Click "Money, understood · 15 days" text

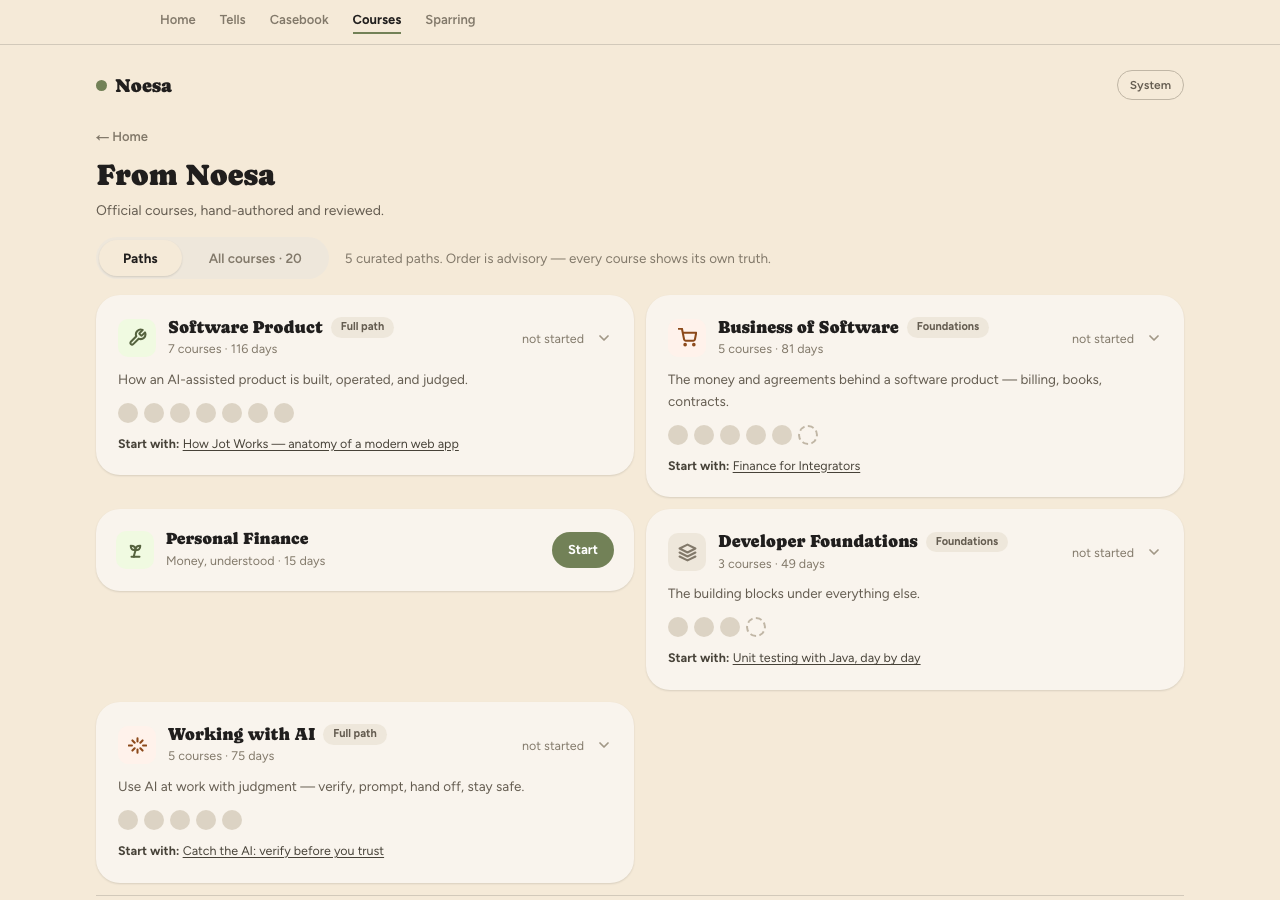[x=245, y=561]
